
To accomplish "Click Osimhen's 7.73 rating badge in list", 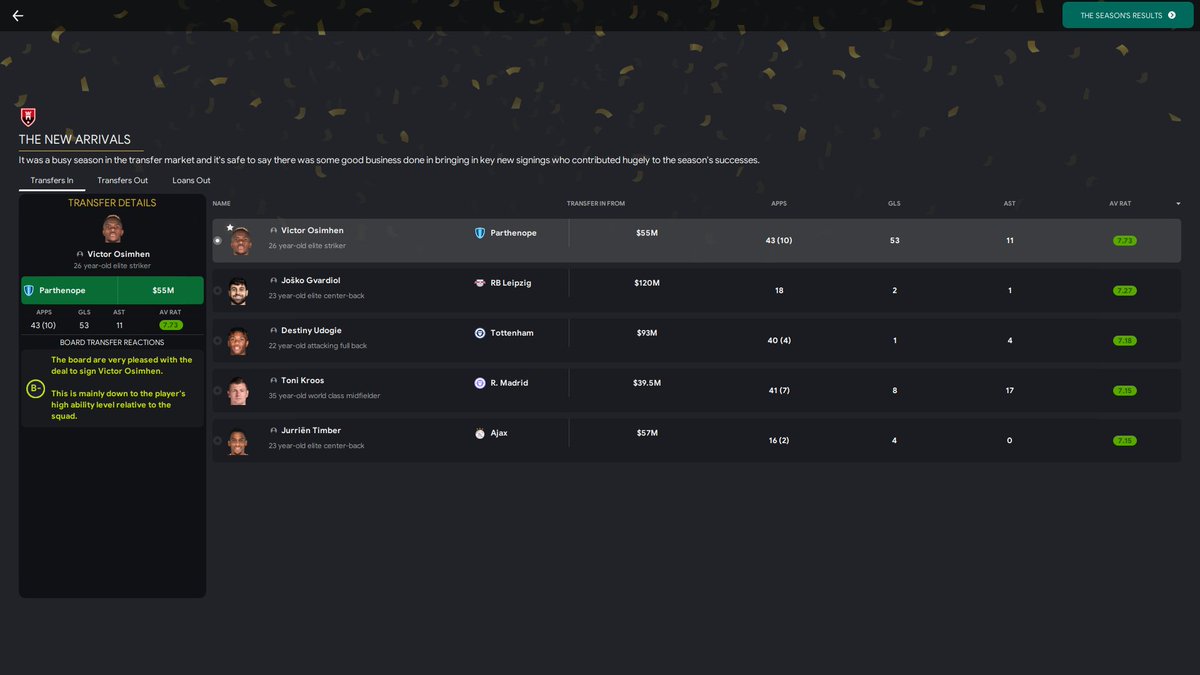I will (1125, 241).
